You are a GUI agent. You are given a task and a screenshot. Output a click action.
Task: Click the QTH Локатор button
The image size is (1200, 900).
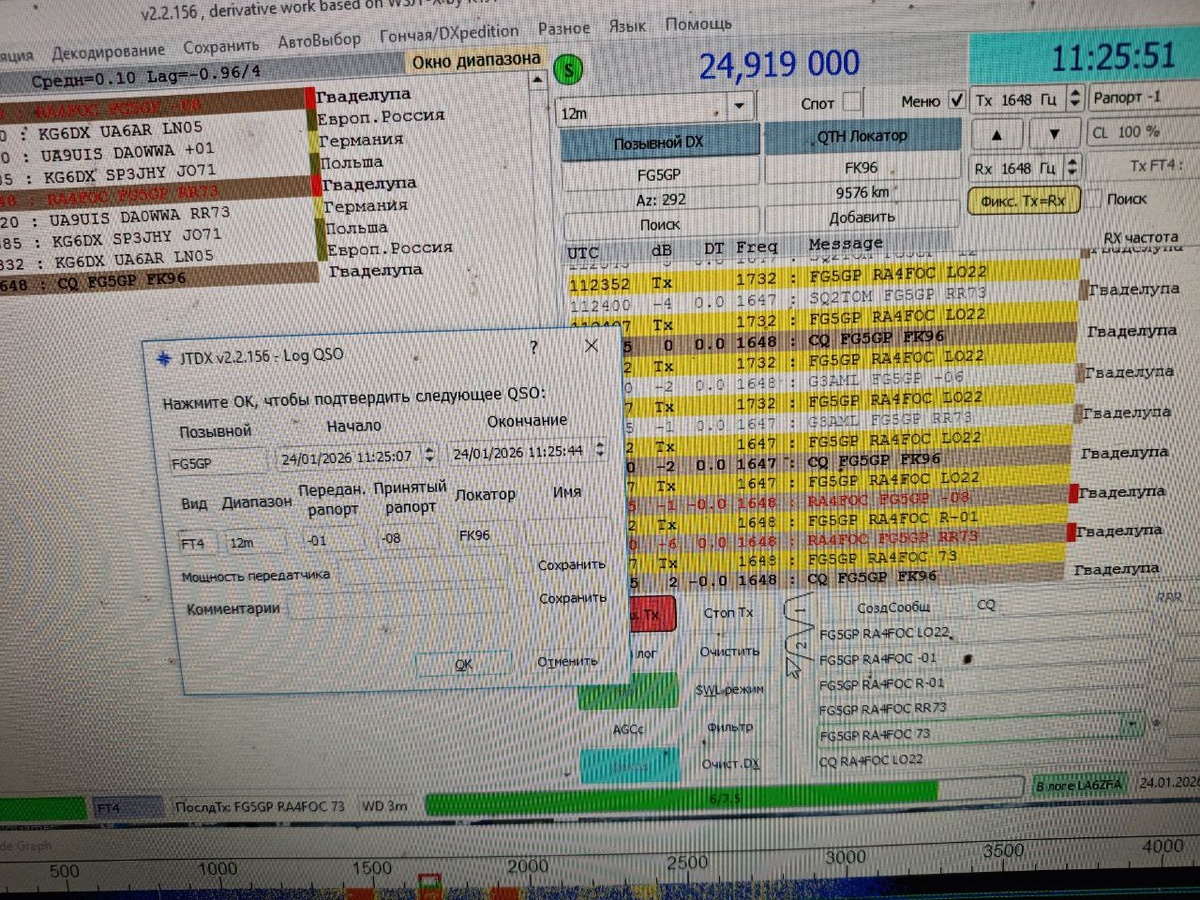pos(861,138)
